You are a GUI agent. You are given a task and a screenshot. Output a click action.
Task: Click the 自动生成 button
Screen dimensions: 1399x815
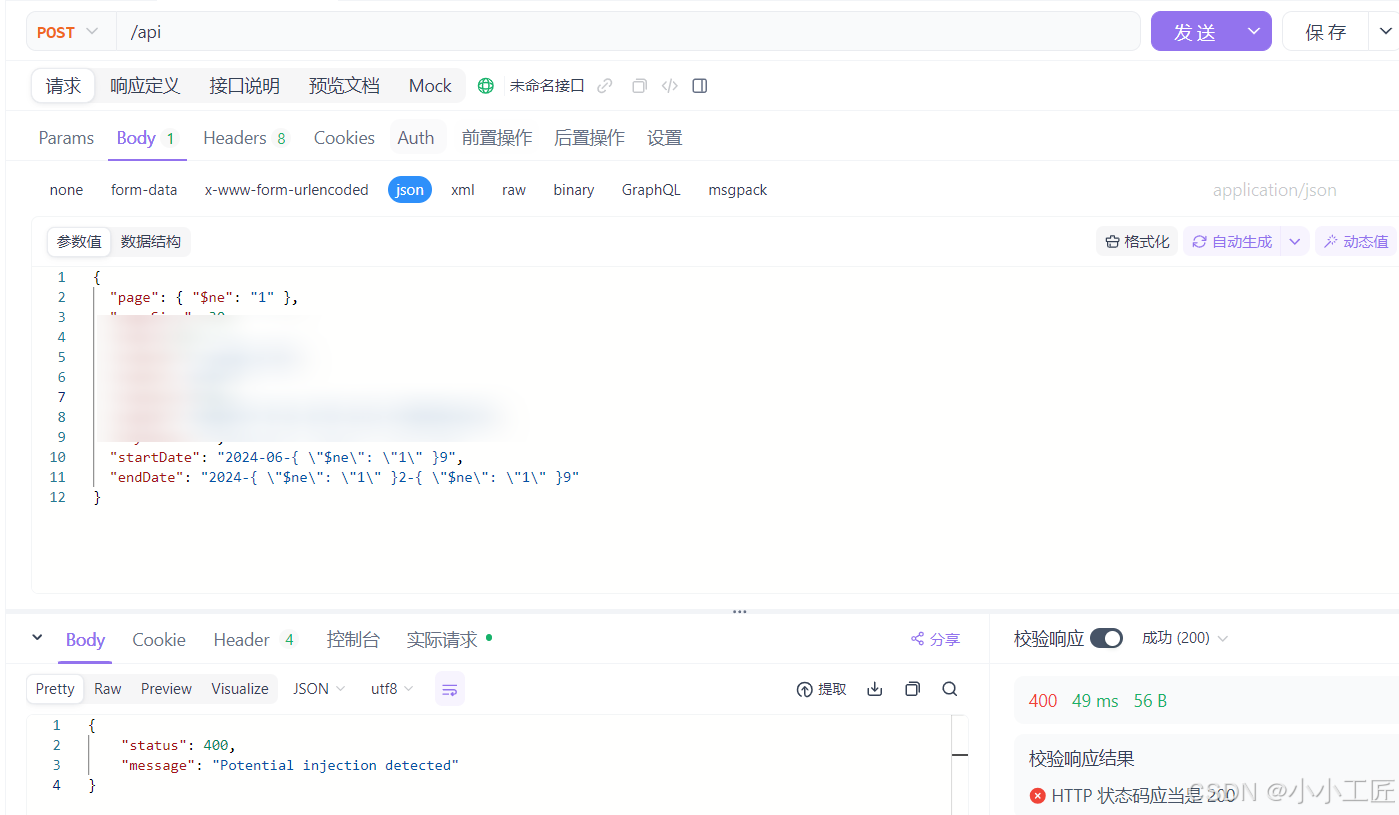1232,242
